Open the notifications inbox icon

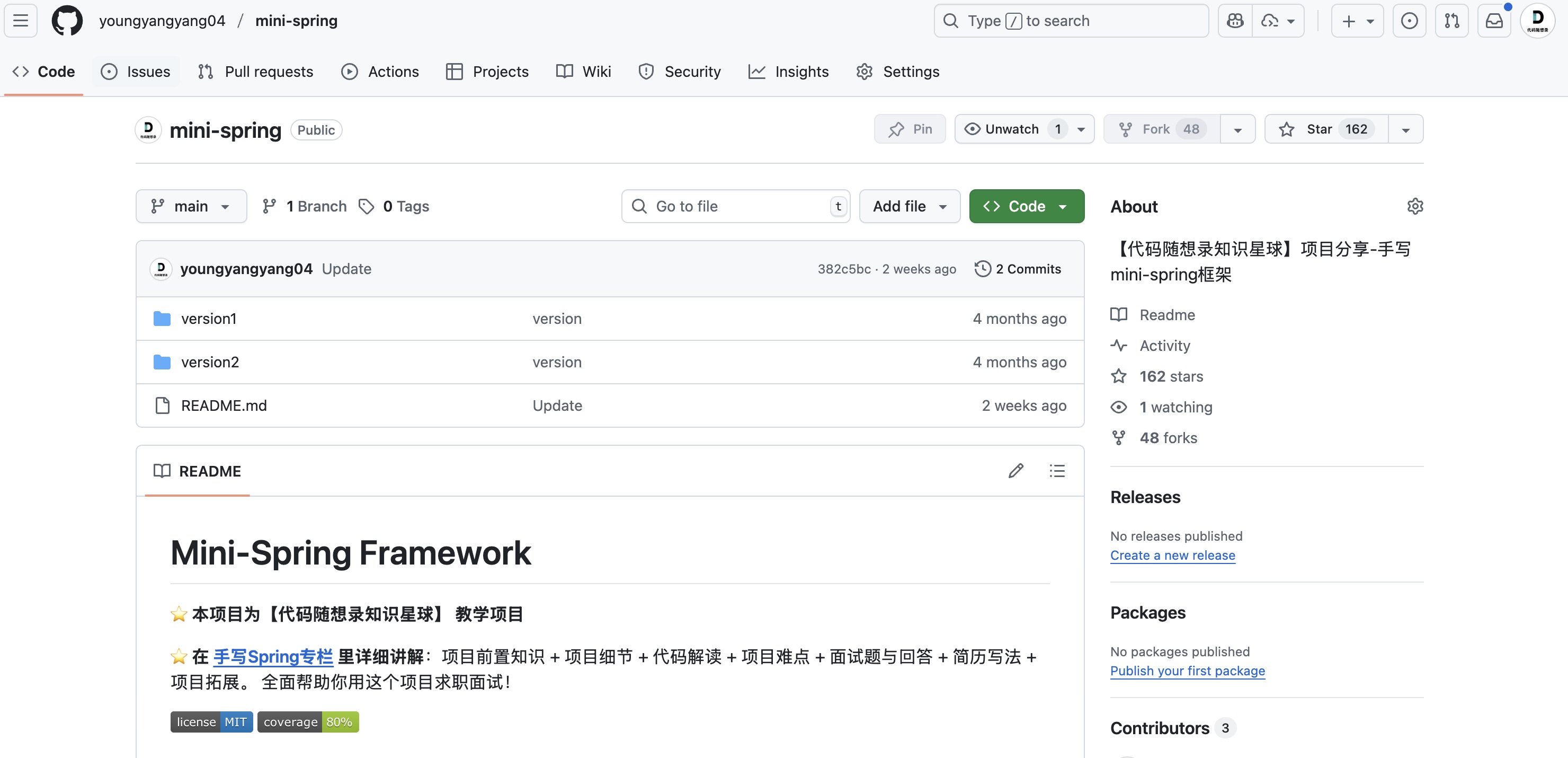1494,21
